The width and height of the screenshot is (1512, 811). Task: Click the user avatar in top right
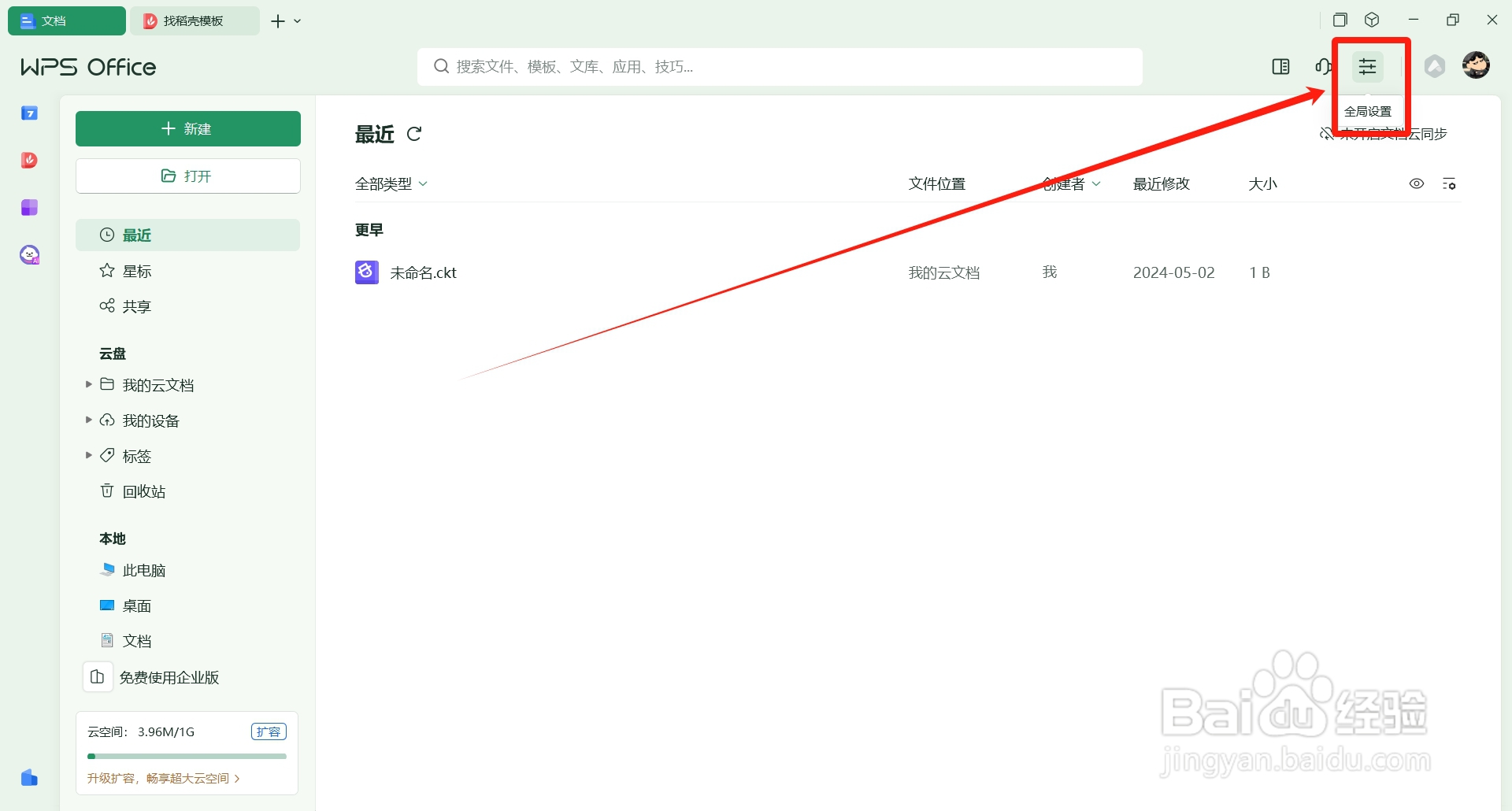click(1476, 65)
